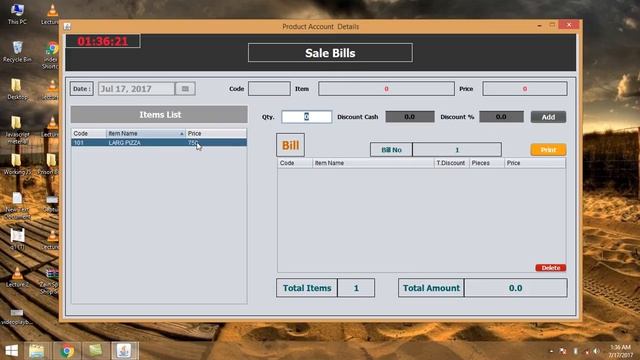Click the Total Amount value field

coord(516,288)
